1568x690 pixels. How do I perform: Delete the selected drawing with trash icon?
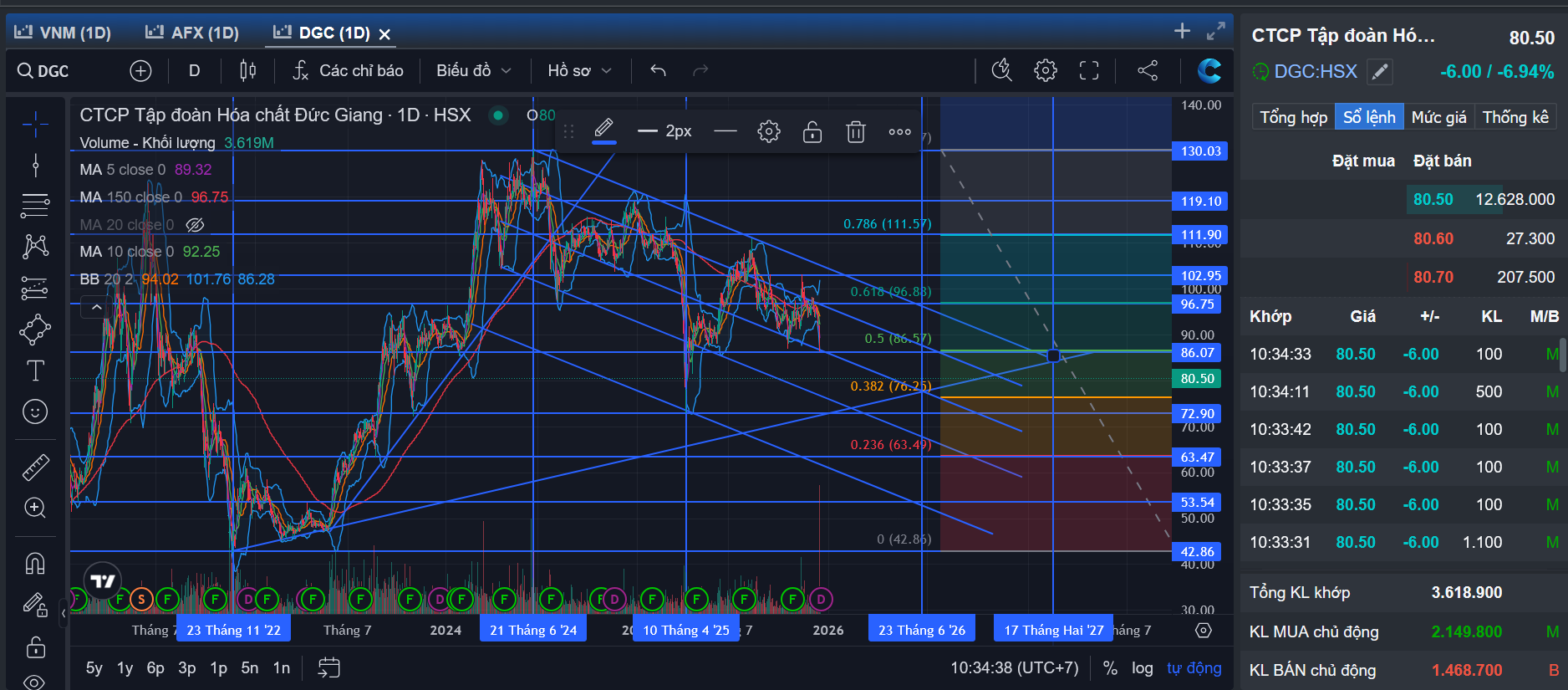[x=856, y=131]
